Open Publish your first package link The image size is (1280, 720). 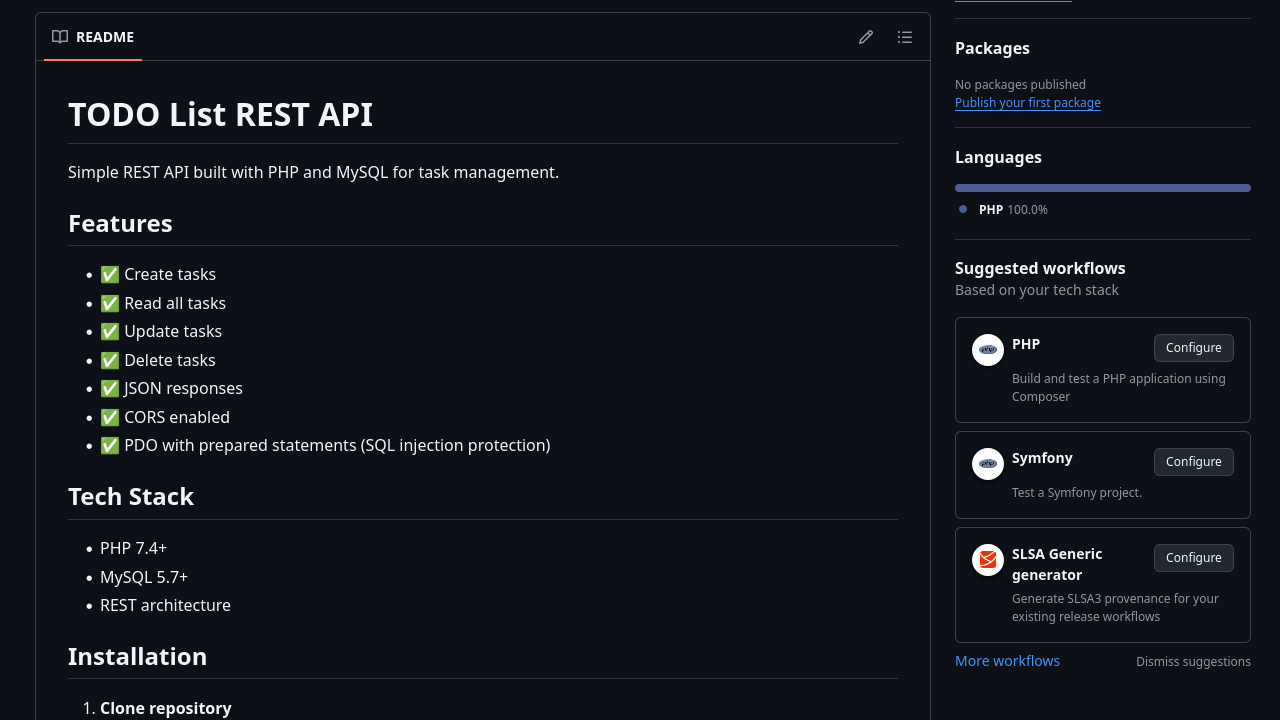1027,103
